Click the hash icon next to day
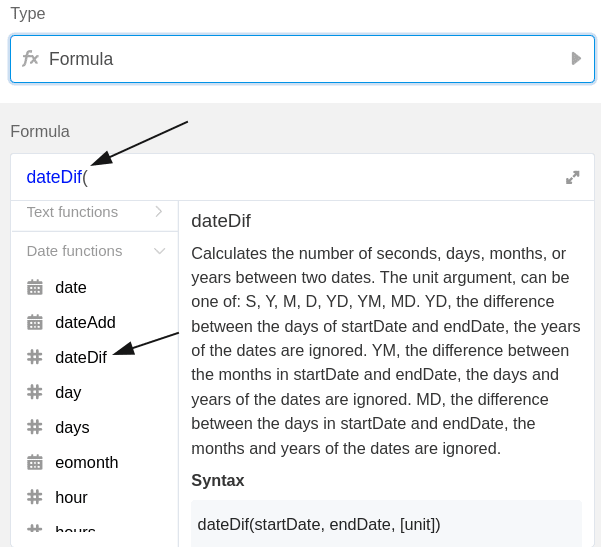This screenshot has width=601, height=547. 35,392
